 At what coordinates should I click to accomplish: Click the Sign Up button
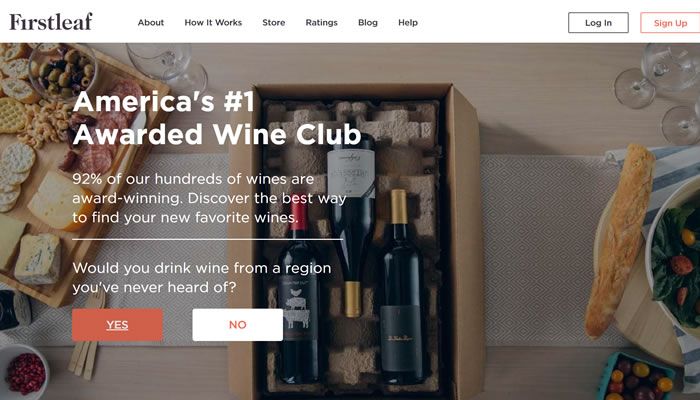tap(670, 23)
